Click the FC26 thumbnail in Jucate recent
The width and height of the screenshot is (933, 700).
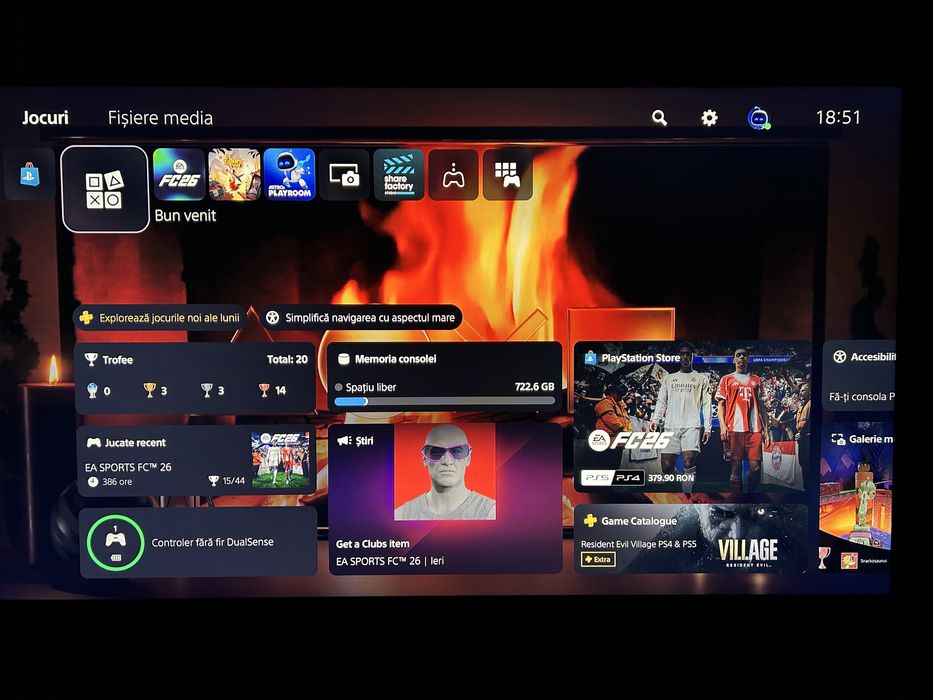pos(280,460)
